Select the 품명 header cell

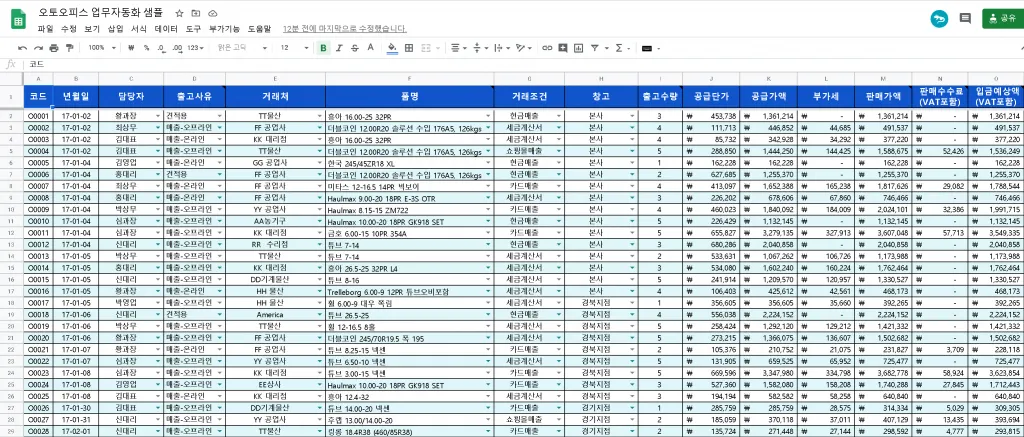coord(409,97)
